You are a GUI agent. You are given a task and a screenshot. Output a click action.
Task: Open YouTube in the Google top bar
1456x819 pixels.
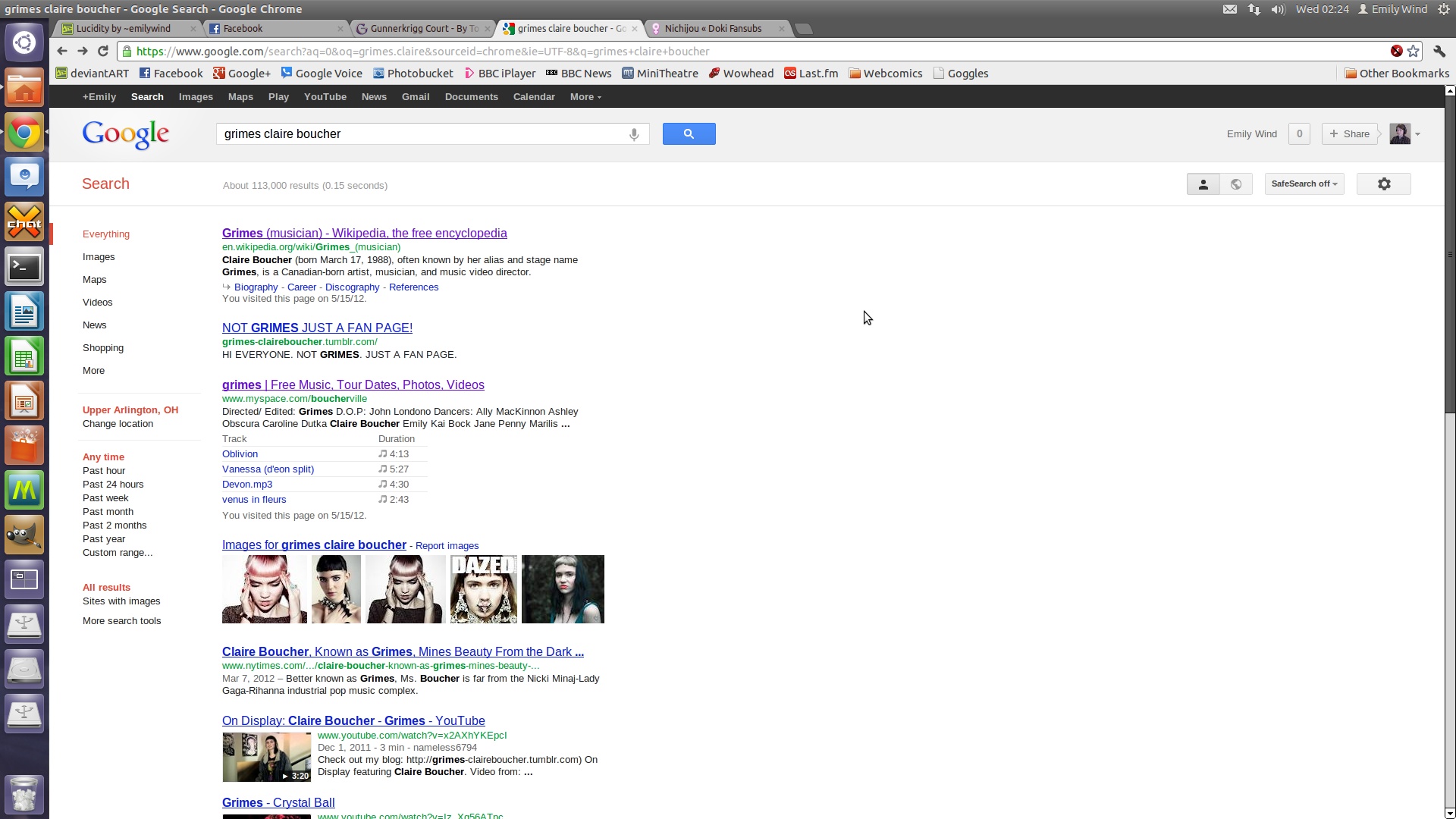click(x=325, y=97)
